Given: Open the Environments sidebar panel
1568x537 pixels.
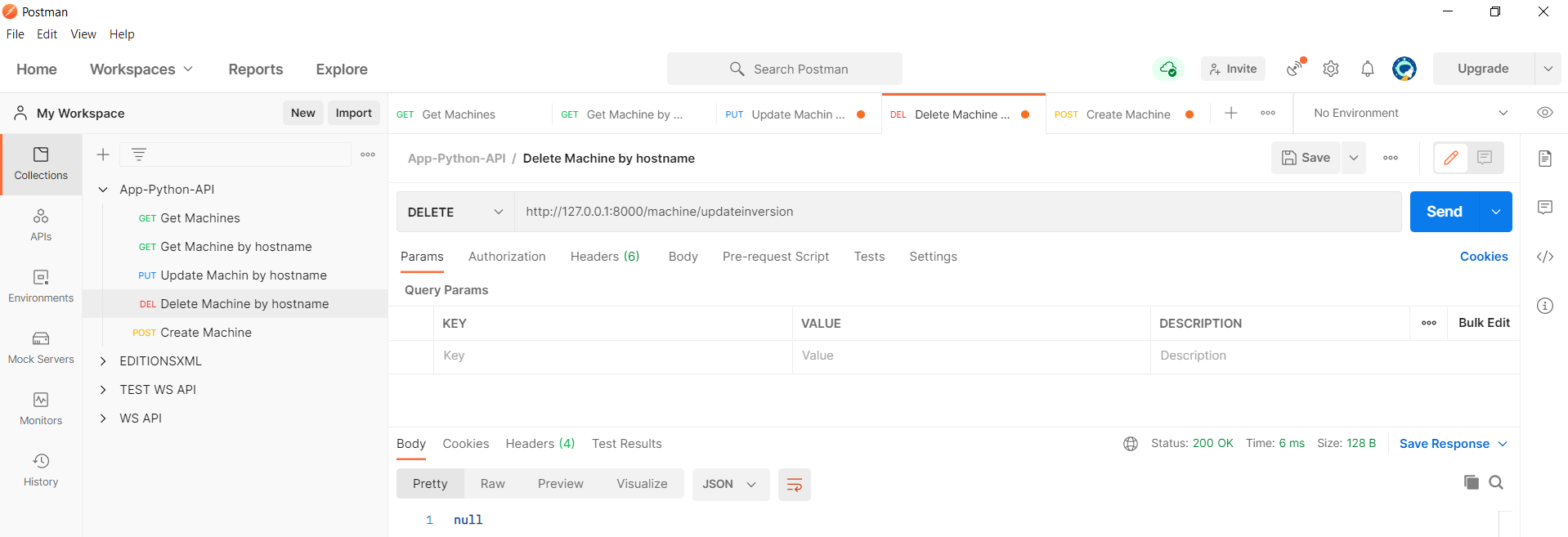Looking at the screenshot, I should pos(41,287).
